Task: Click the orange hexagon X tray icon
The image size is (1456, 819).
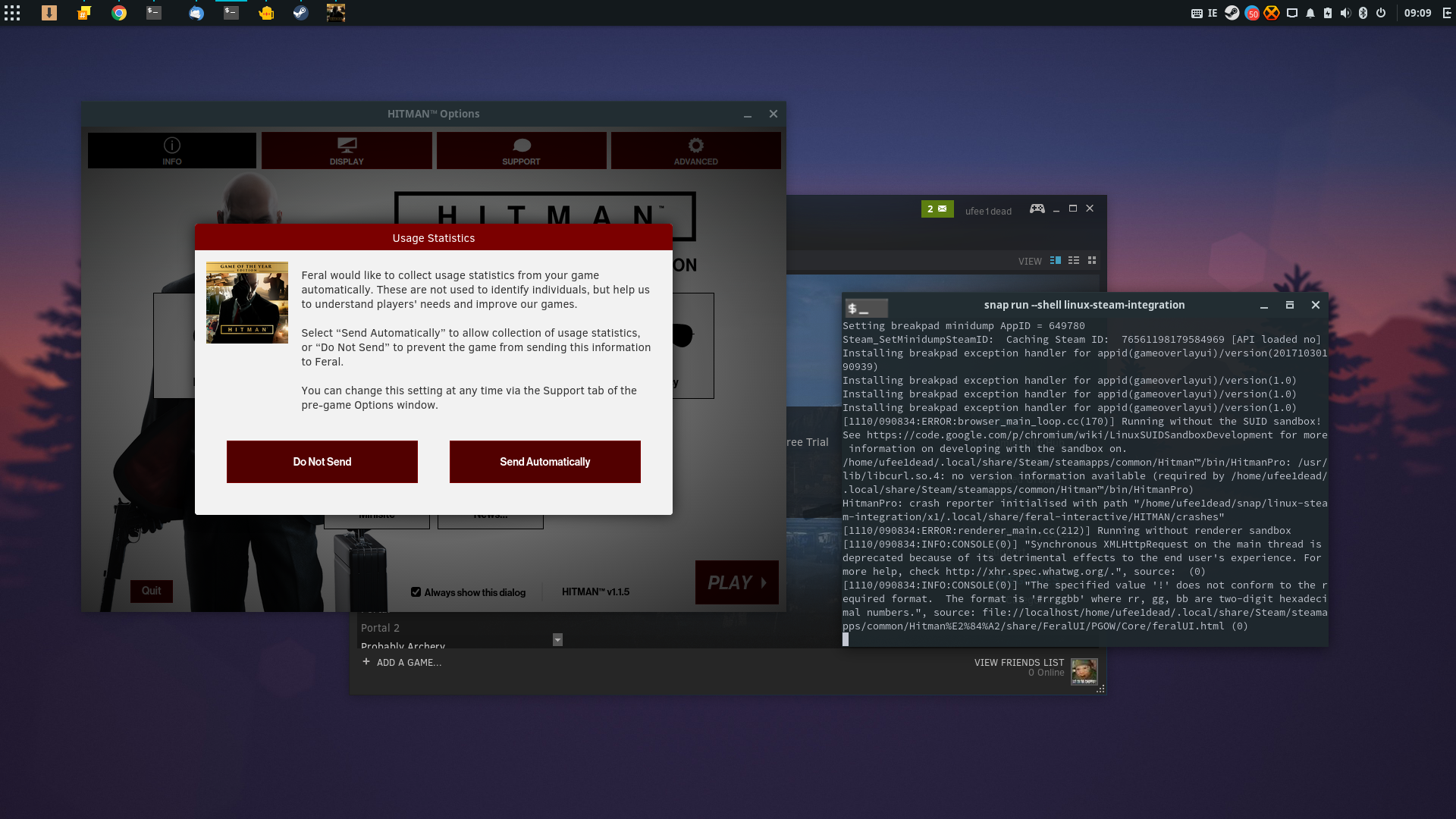Action: 1272,13
